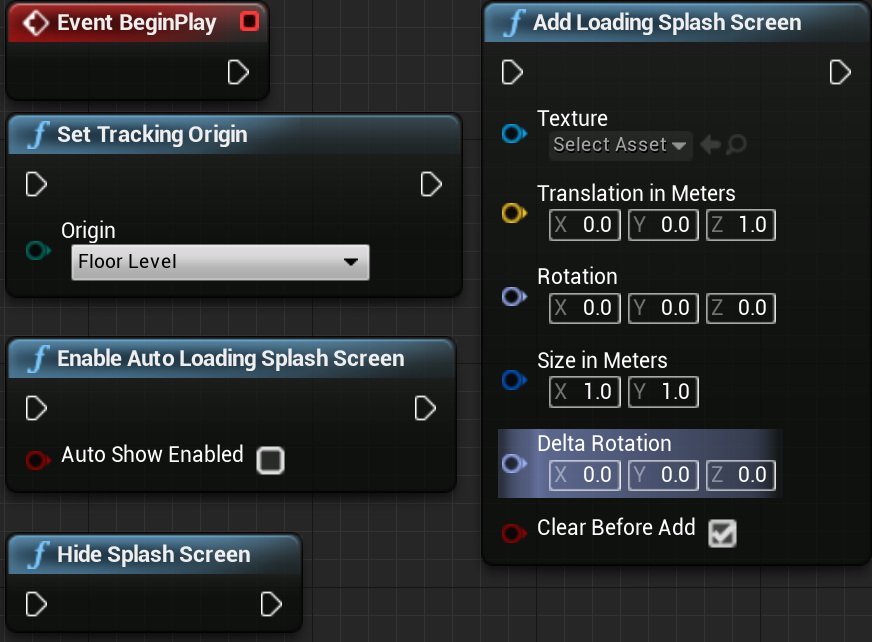Screen dimensions: 872x642
Task: Edit Translation in Meters X value
Action: (584, 225)
